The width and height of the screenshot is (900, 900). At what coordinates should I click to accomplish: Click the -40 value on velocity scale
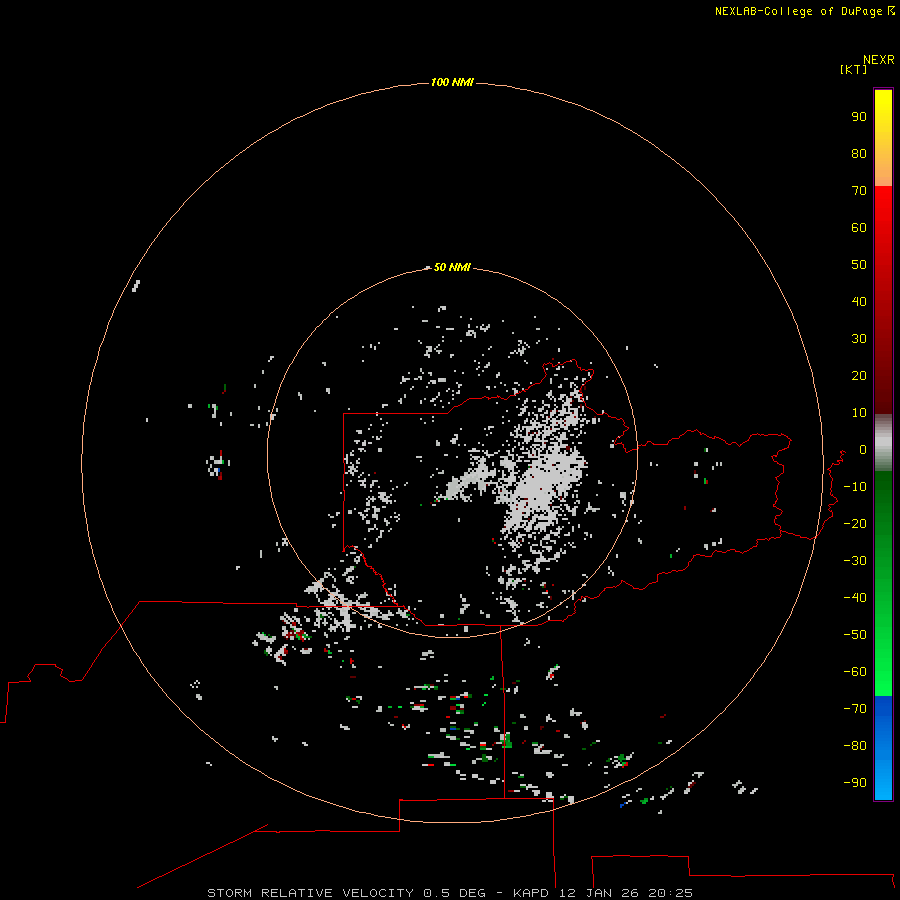[x=855, y=598]
